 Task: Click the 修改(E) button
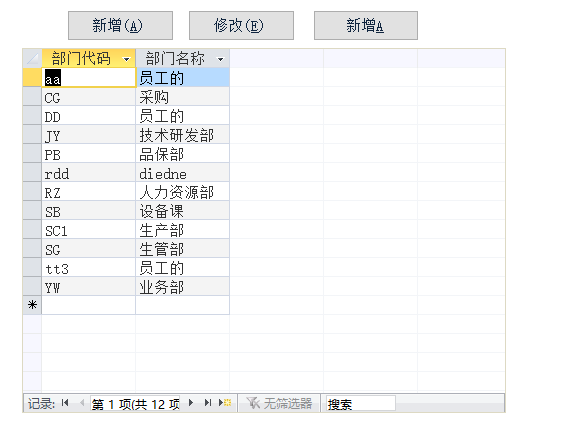(241, 25)
